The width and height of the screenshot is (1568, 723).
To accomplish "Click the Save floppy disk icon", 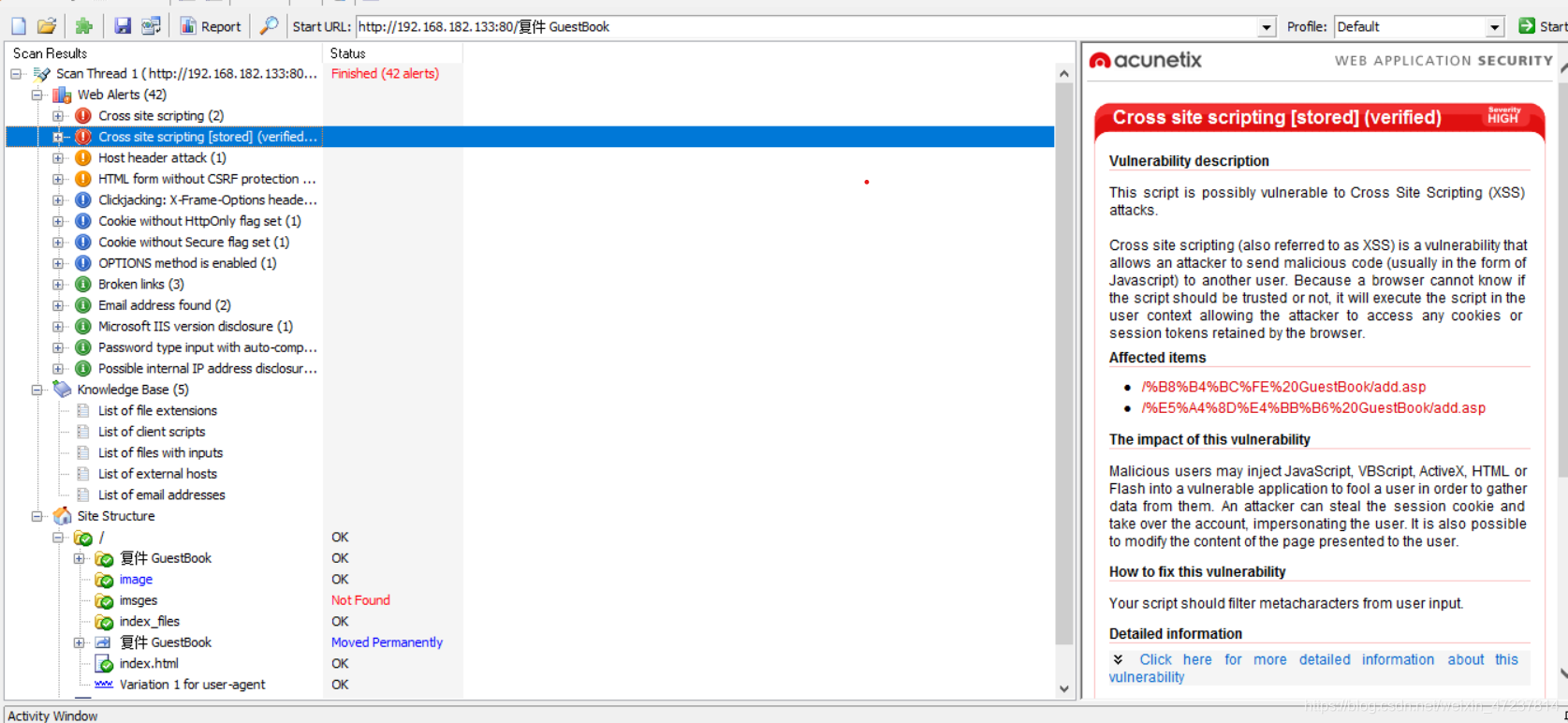I will coord(123,26).
